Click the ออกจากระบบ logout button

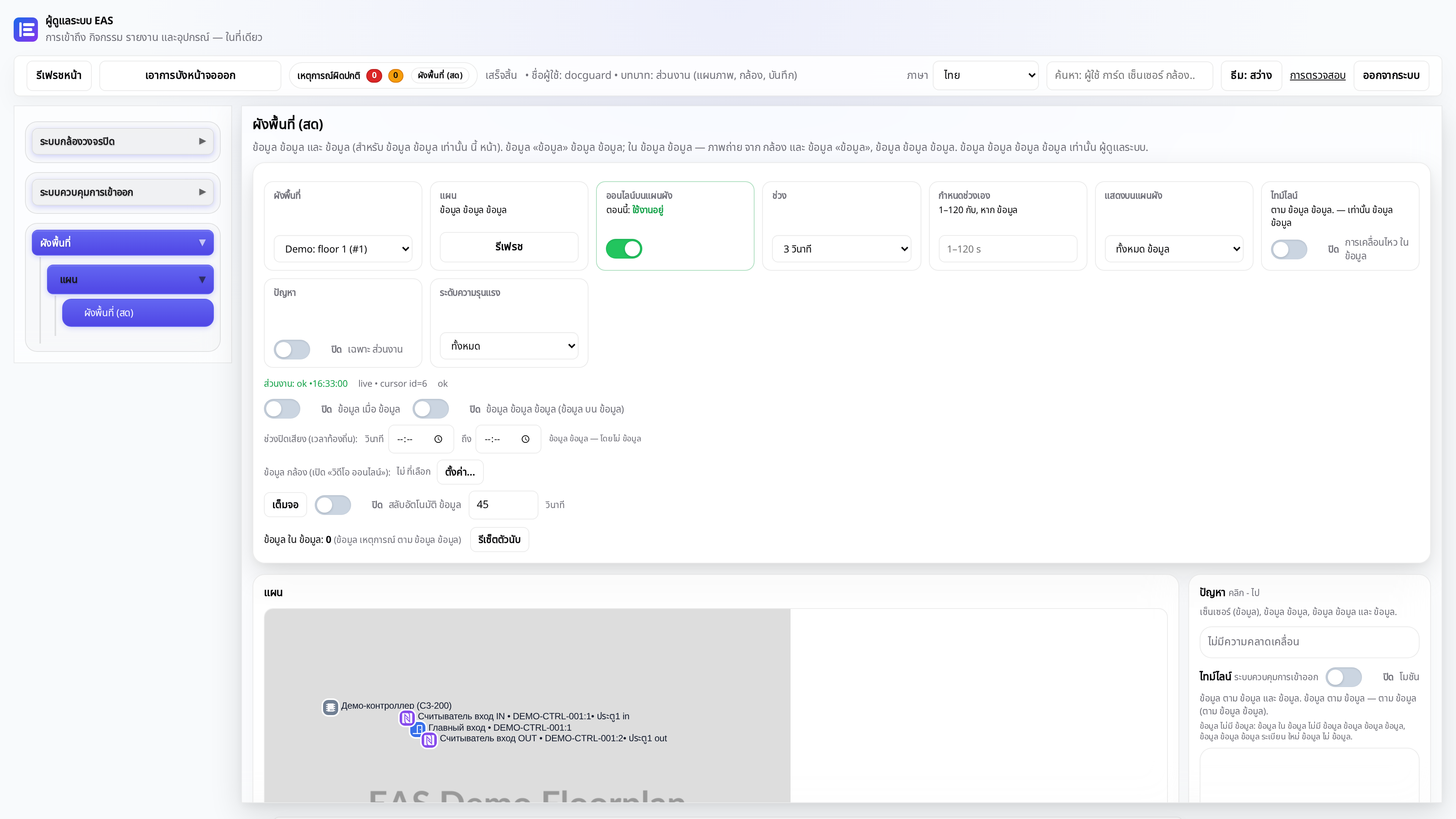point(1391,75)
